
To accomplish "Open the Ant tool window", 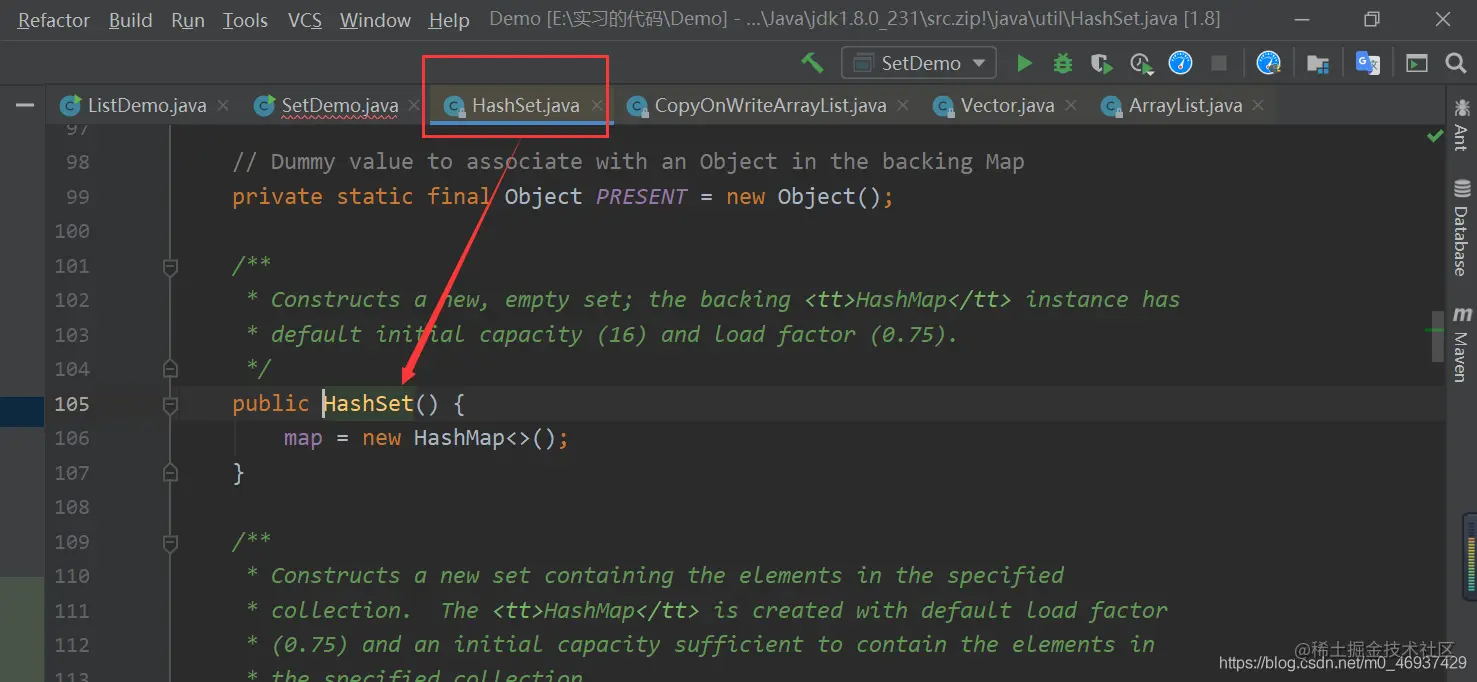I will coord(1461,124).
